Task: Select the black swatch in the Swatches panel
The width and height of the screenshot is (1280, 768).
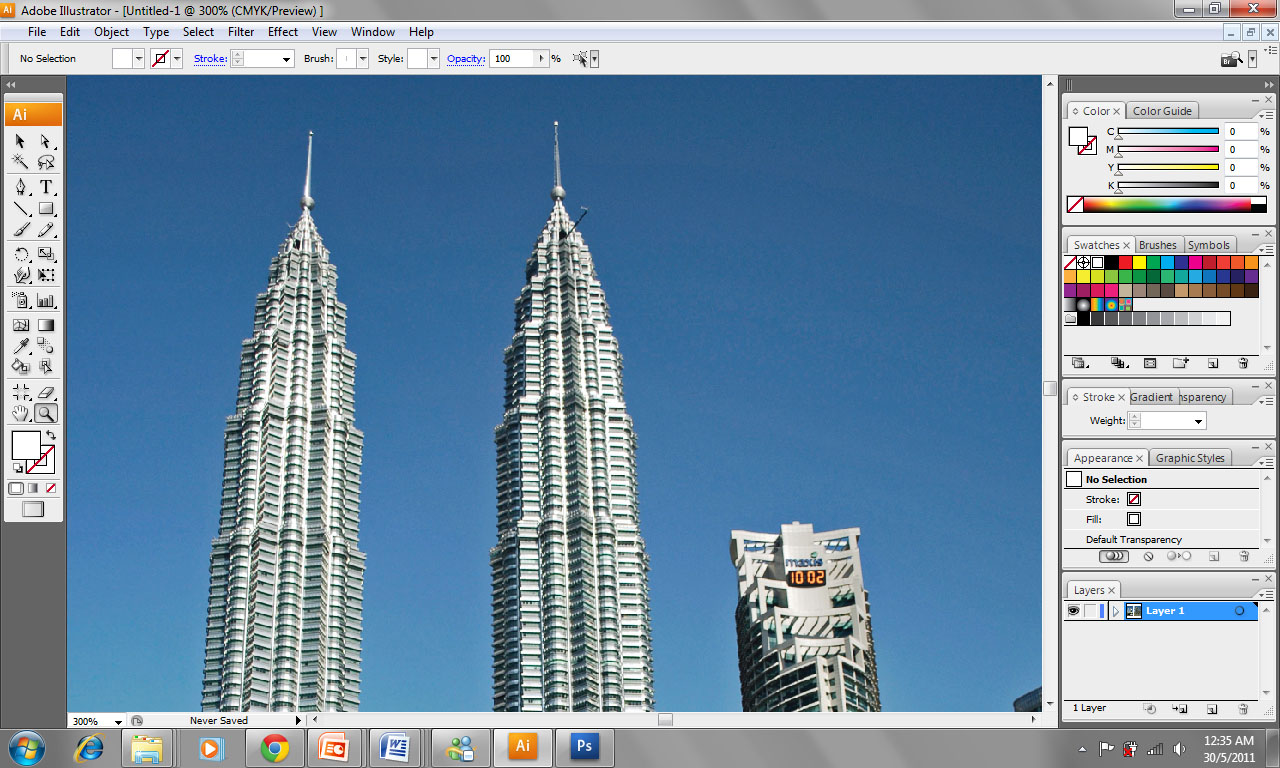Action: (x=1112, y=262)
